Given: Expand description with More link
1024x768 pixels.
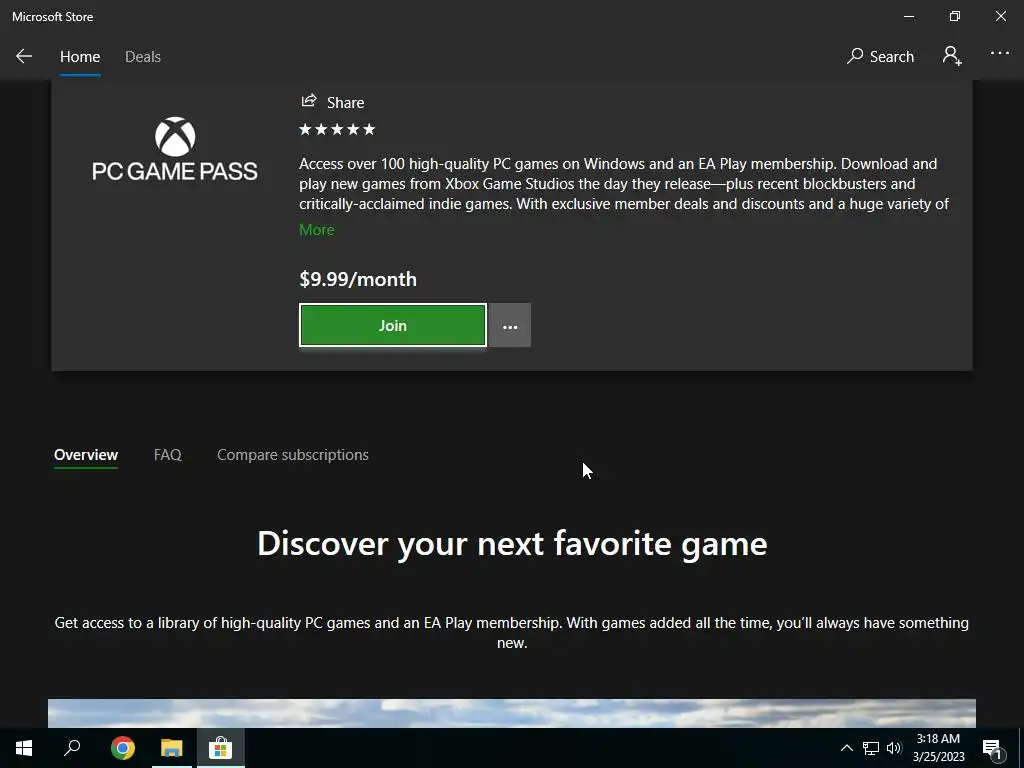Looking at the screenshot, I should (x=317, y=230).
